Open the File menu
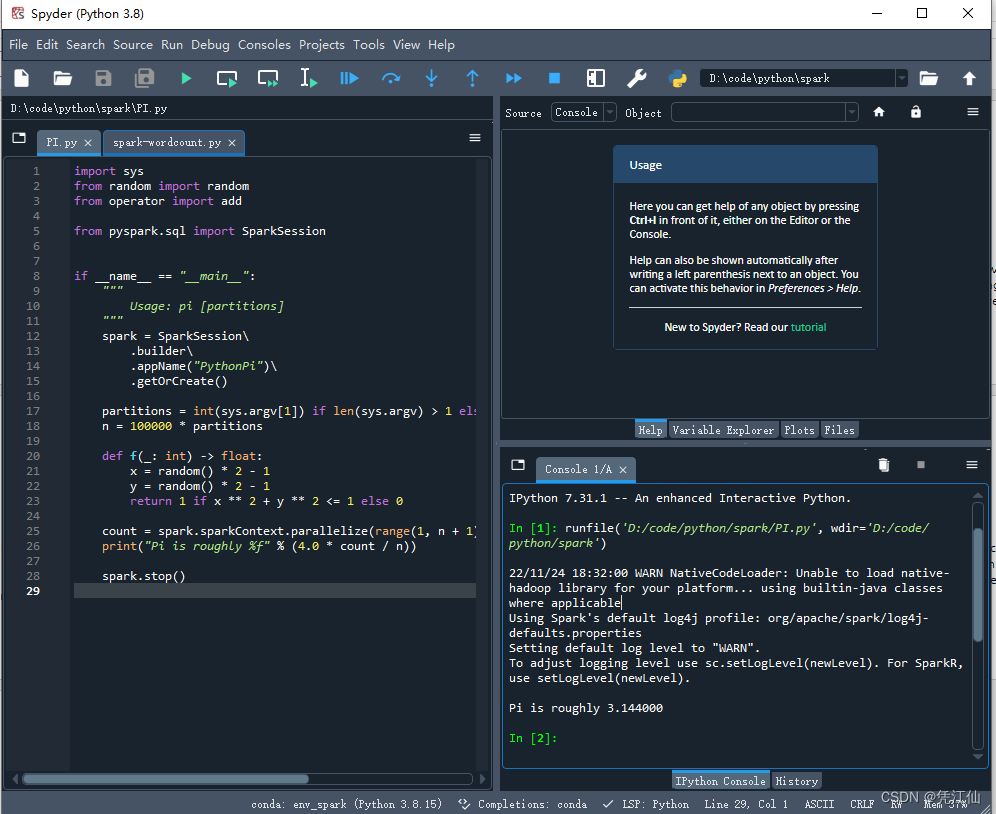This screenshot has height=814, width=996. click(x=18, y=44)
